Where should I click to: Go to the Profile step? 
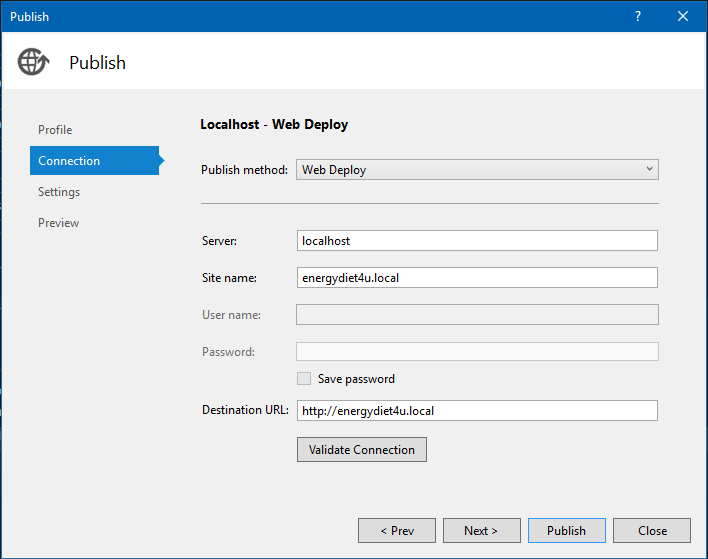[x=55, y=130]
